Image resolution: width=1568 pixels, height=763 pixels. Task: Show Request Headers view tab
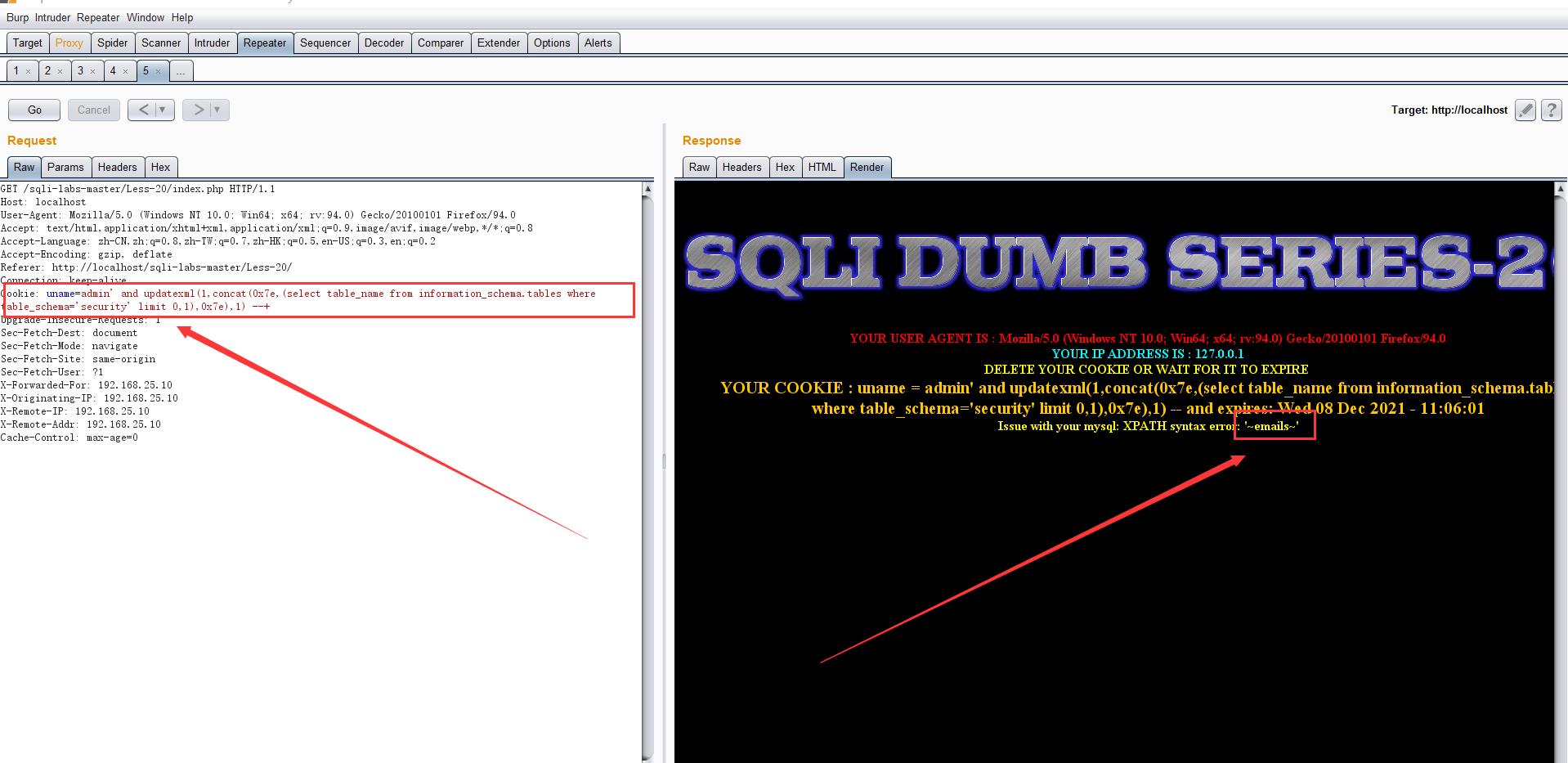point(118,167)
